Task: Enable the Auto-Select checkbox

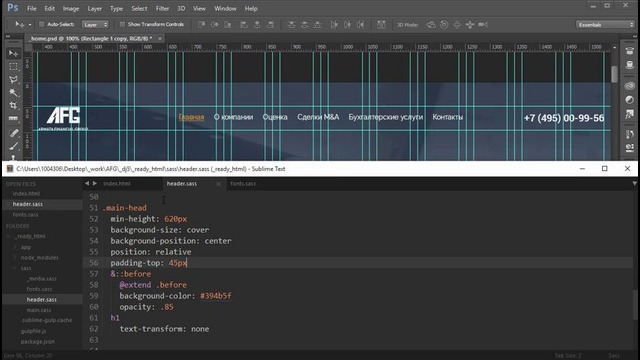Action: point(41,24)
